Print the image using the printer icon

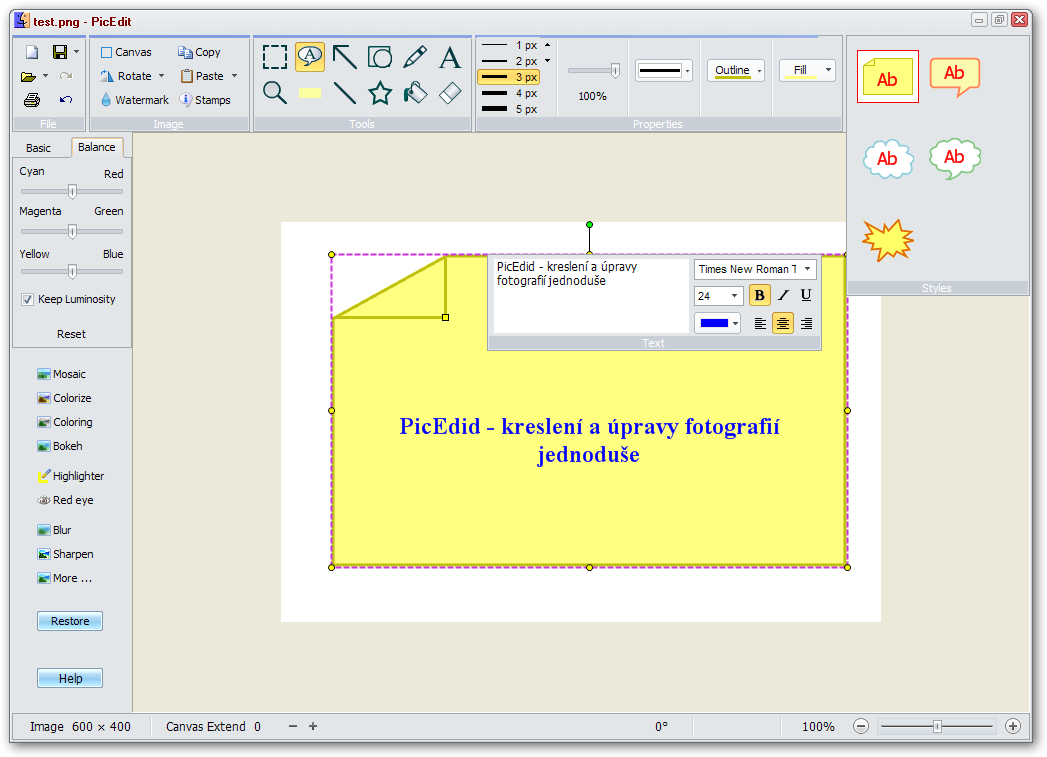31,100
